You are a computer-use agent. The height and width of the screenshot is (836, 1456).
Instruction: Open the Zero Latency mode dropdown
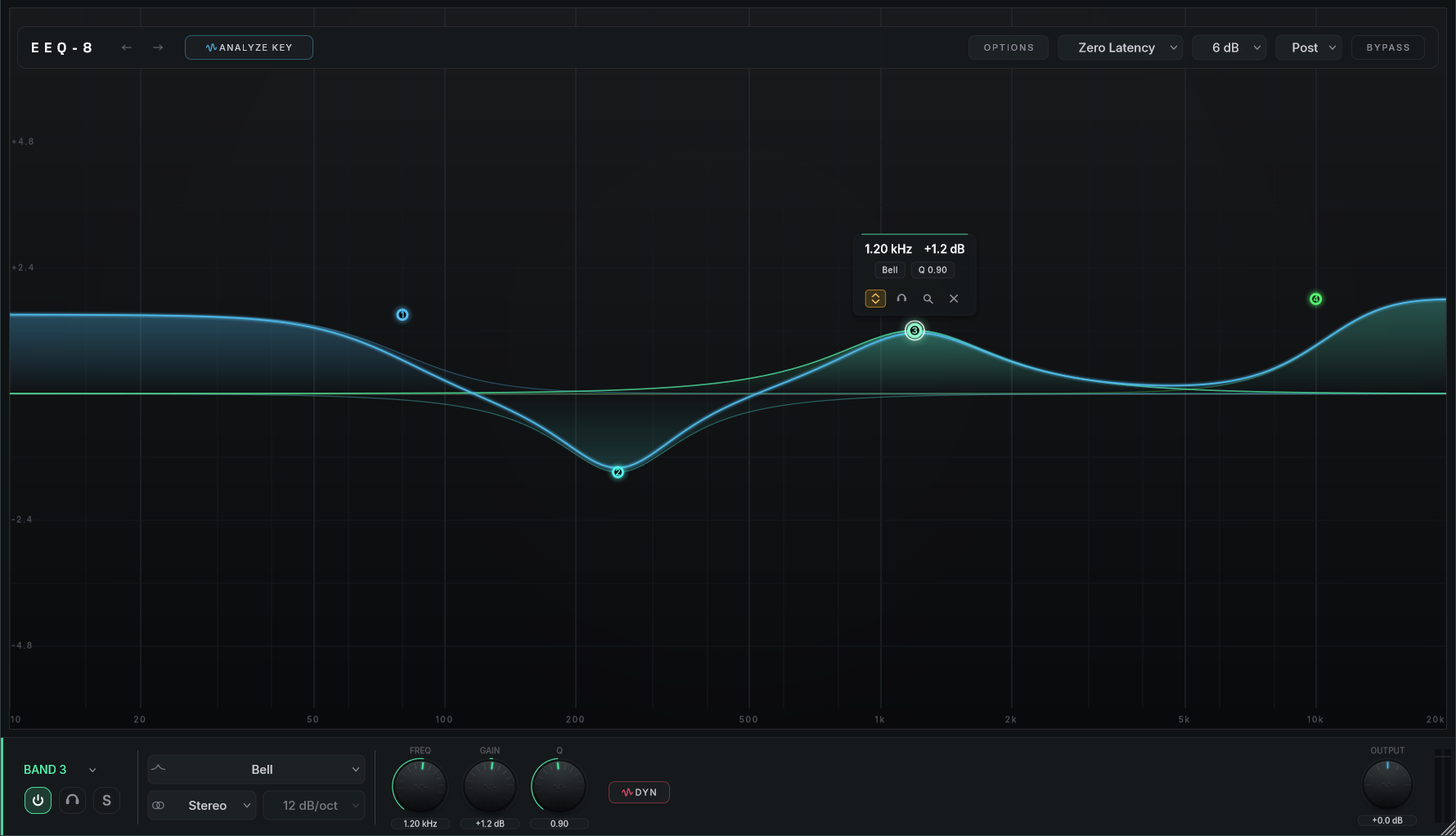click(x=1121, y=47)
